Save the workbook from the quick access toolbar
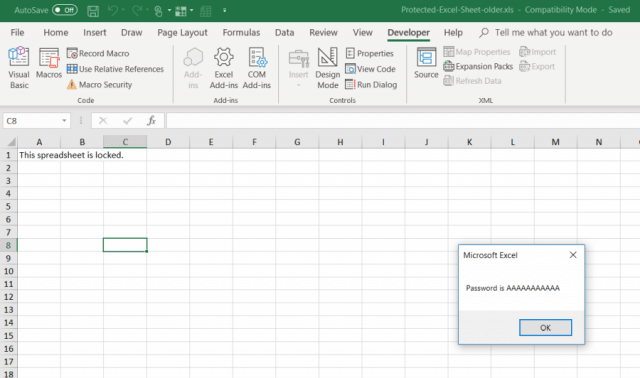Viewport: 640px width, 378px height. click(x=93, y=10)
